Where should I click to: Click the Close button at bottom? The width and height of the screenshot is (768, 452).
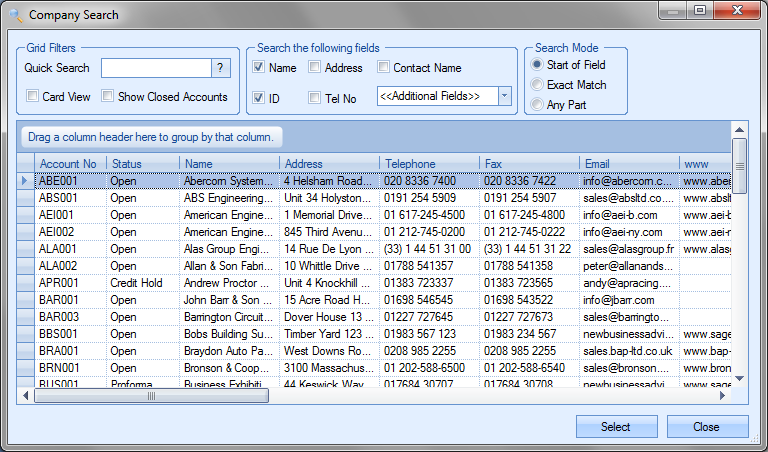coord(706,427)
